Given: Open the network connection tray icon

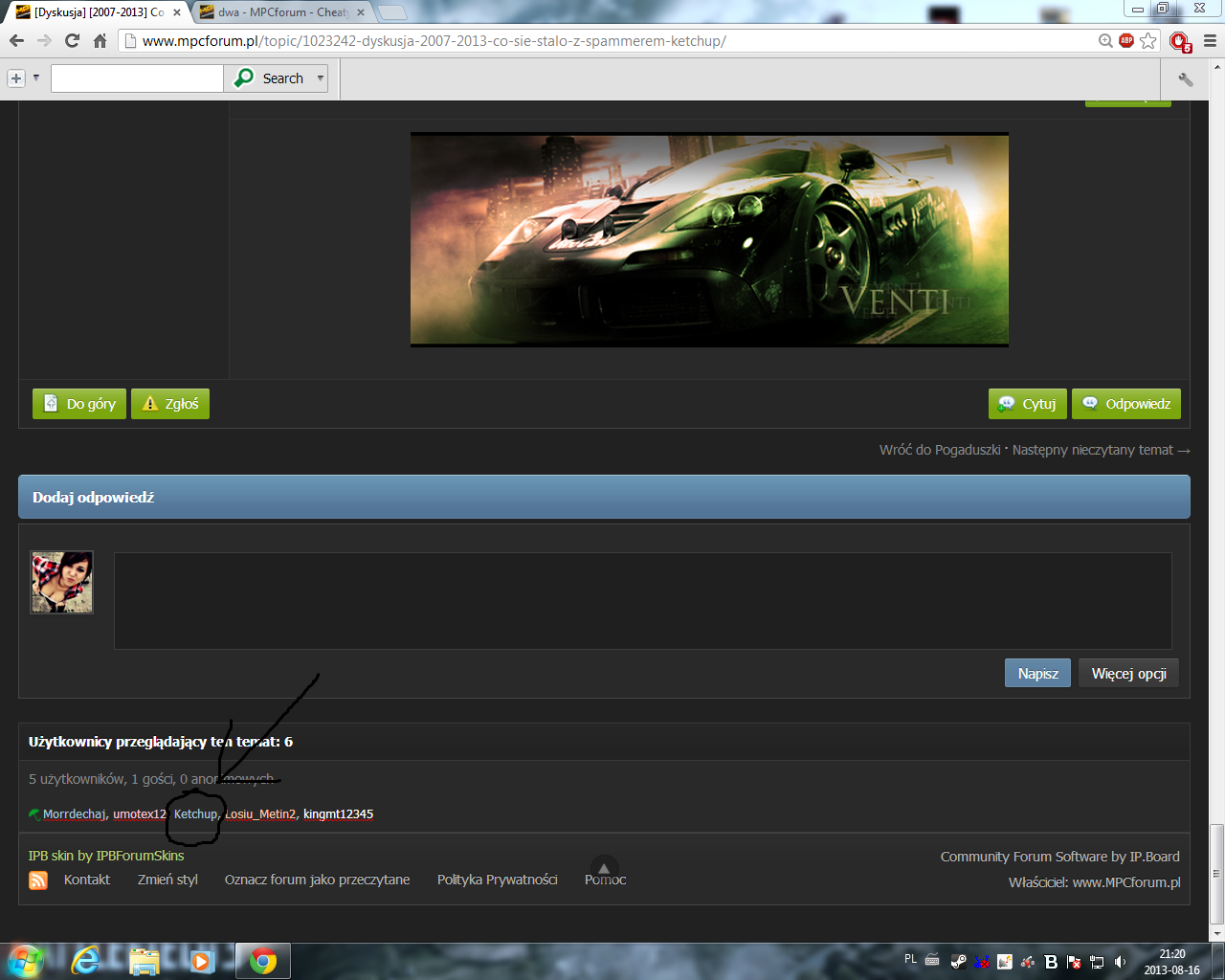Looking at the screenshot, I should pos(1097,962).
